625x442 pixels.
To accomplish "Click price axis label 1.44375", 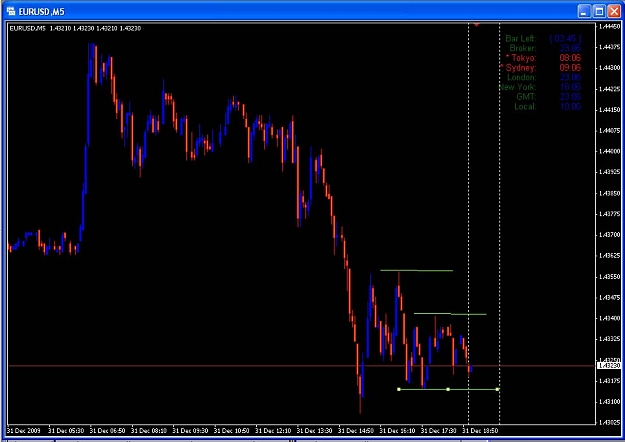I will coord(609,47).
